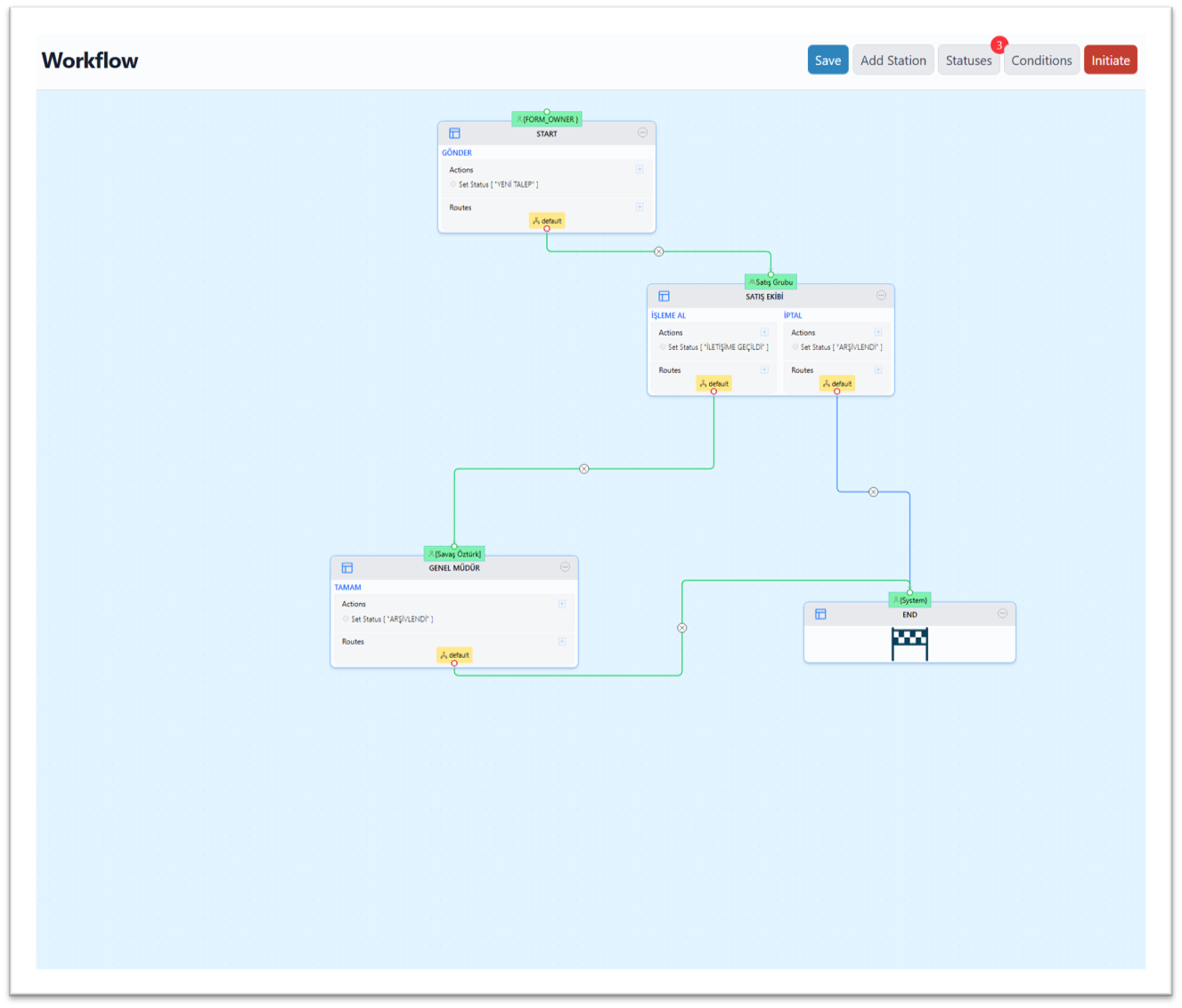This screenshot has height=1008, width=1182.
Task: Add a route under İŞLEME AL
Action: [764, 370]
